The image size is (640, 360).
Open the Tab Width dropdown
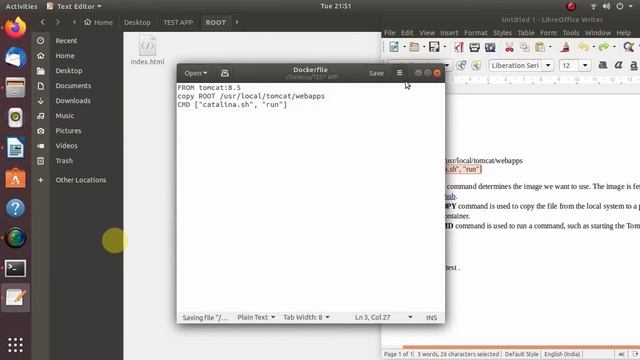click(x=306, y=317)
